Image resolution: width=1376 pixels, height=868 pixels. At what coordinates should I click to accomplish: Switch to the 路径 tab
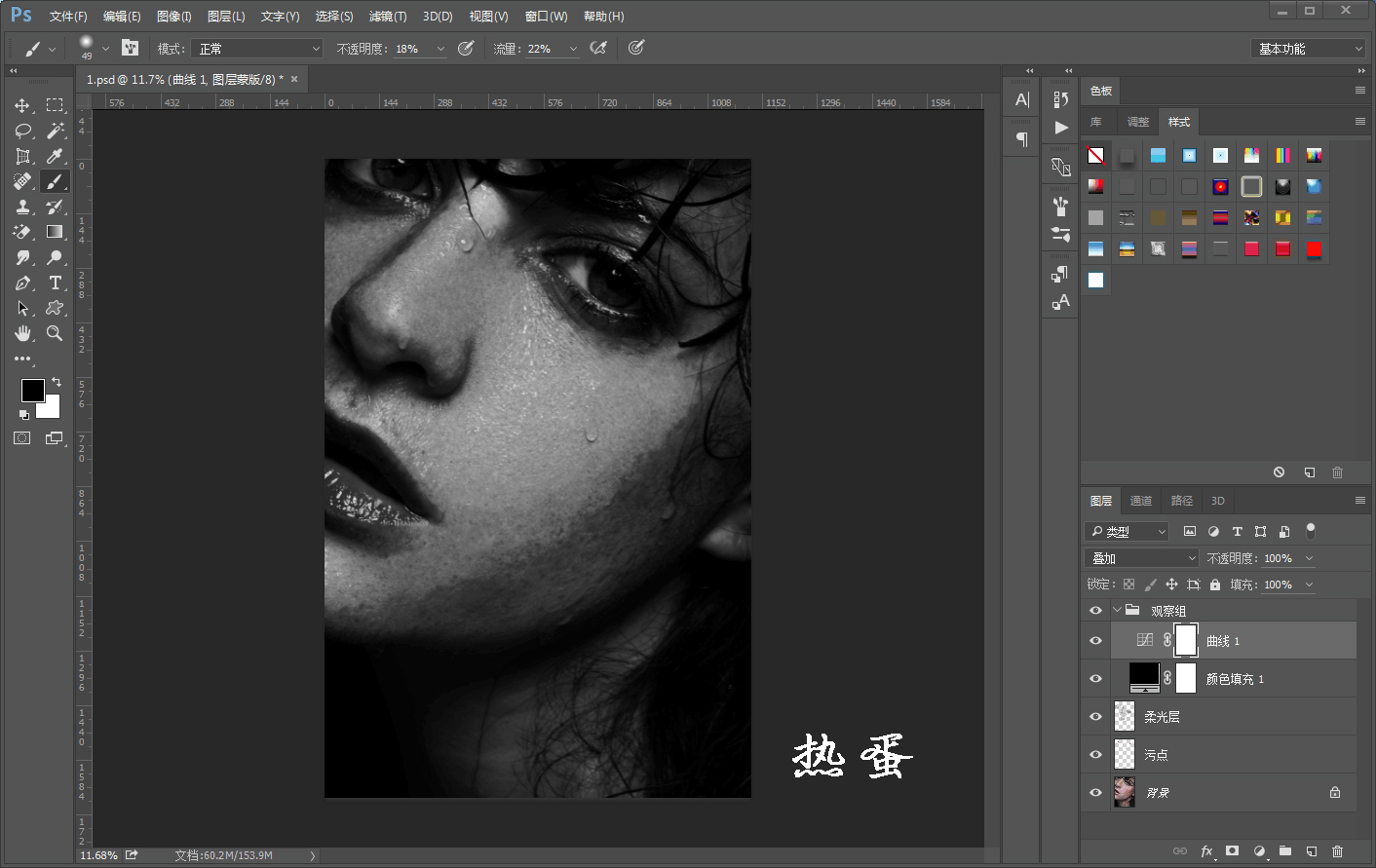click(x=1182, y=501)
